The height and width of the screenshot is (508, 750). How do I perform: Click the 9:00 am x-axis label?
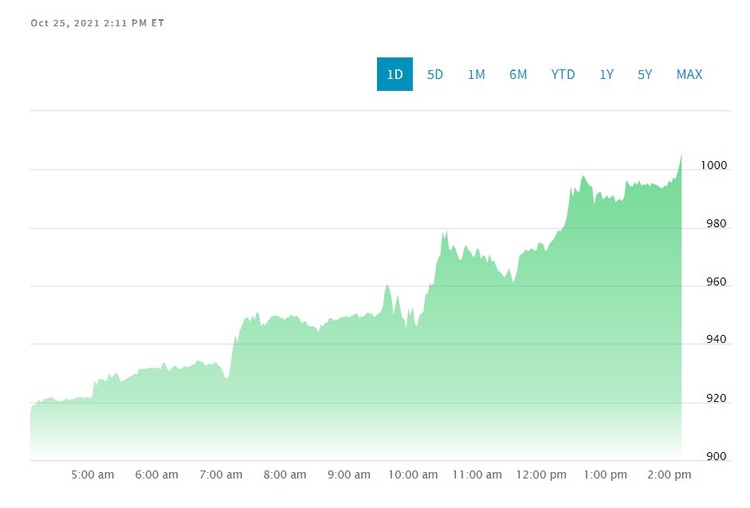(x=349, y=475)
